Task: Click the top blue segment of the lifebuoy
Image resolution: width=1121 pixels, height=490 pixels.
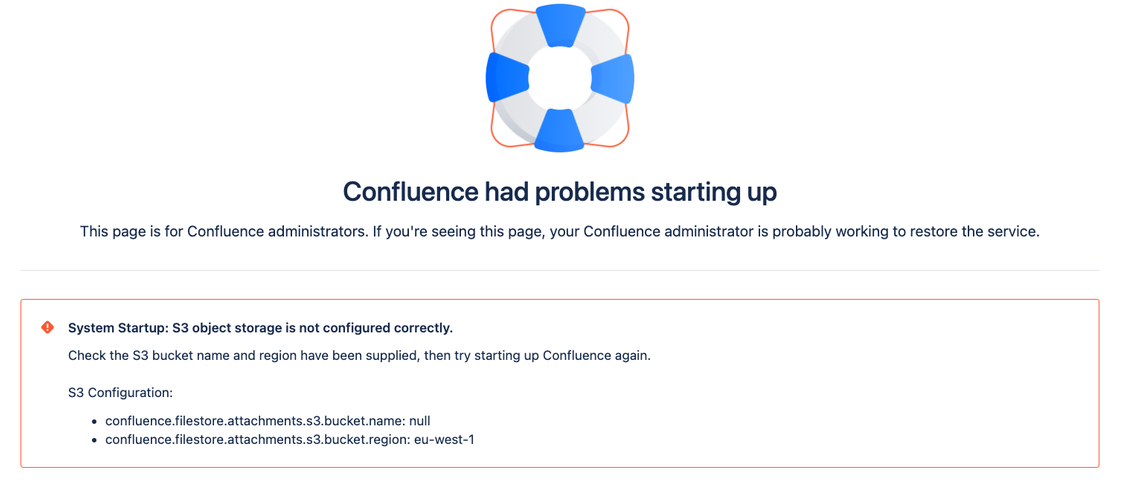Action: point(560,26)
